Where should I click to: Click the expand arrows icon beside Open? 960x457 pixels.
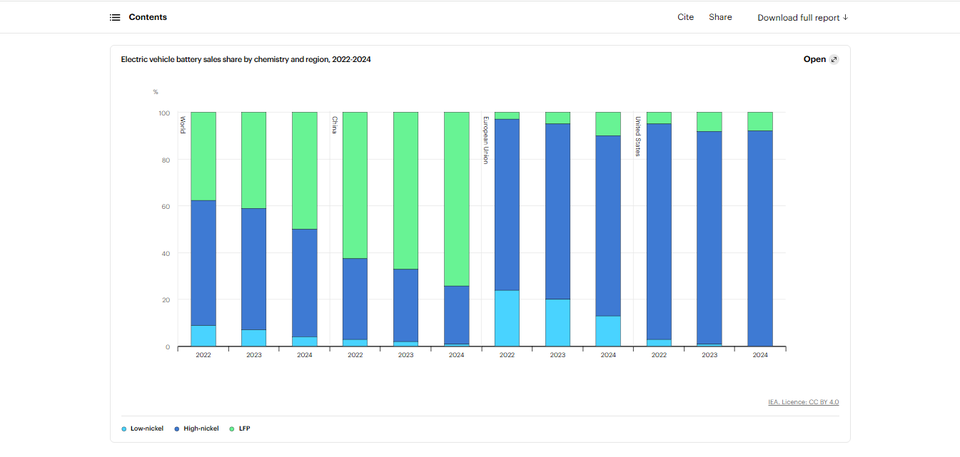click(835, 59)
